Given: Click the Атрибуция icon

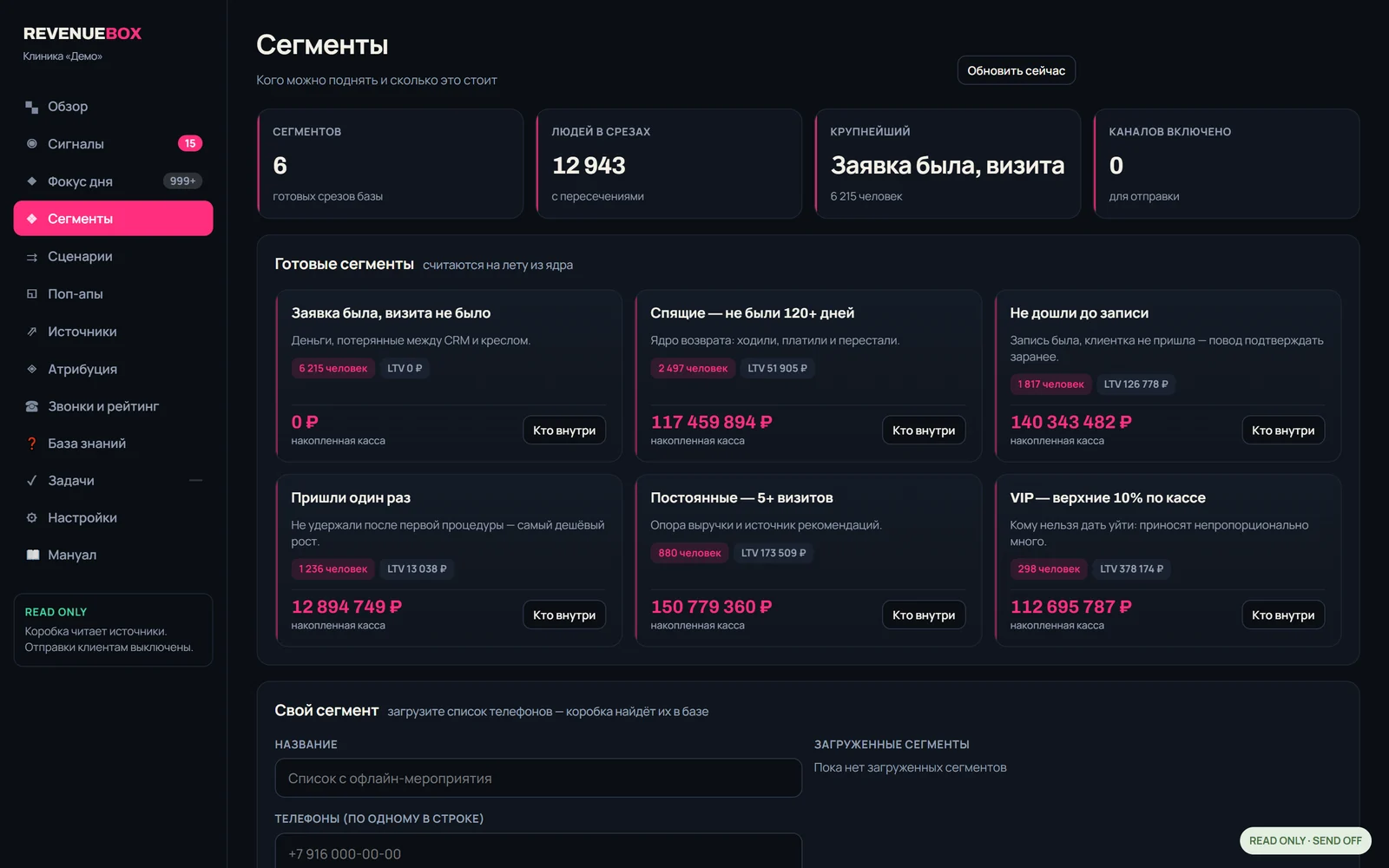Looking at the screenshot, I should (x=32, y=369).
